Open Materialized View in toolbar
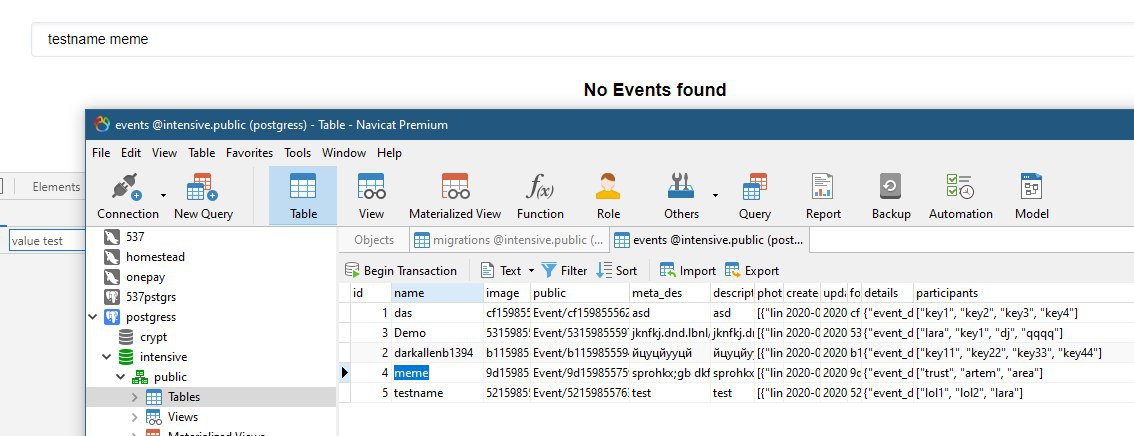 click(x=455, y=195)
